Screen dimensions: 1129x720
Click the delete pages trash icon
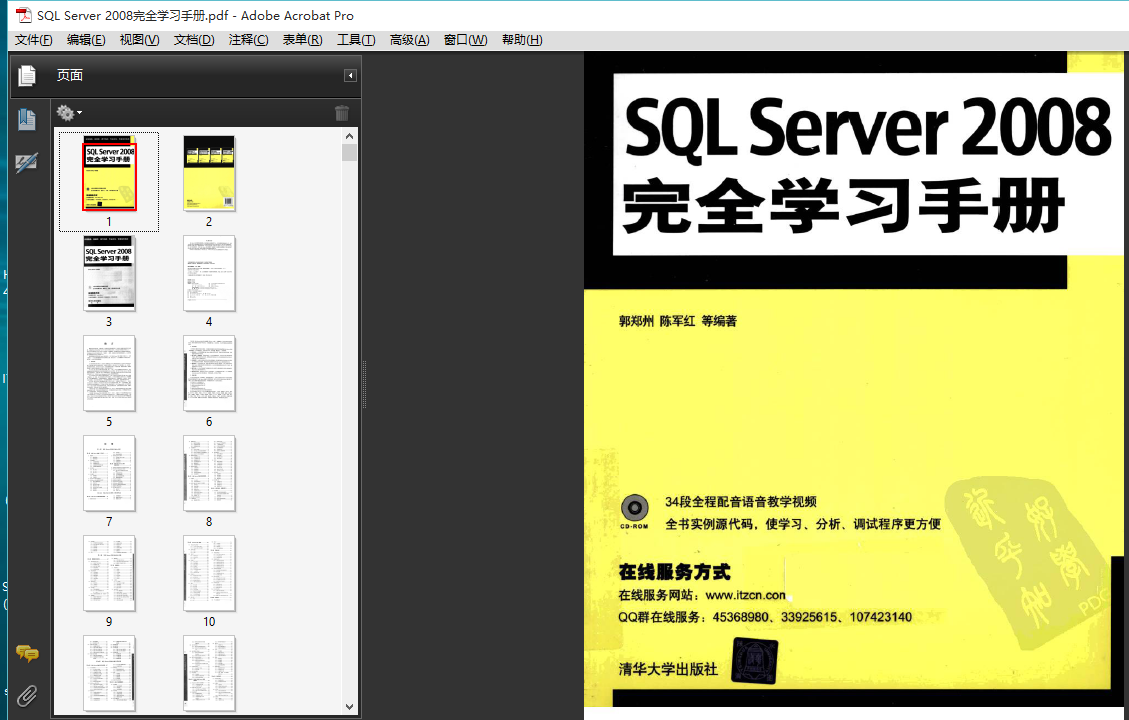coord(342,113)
